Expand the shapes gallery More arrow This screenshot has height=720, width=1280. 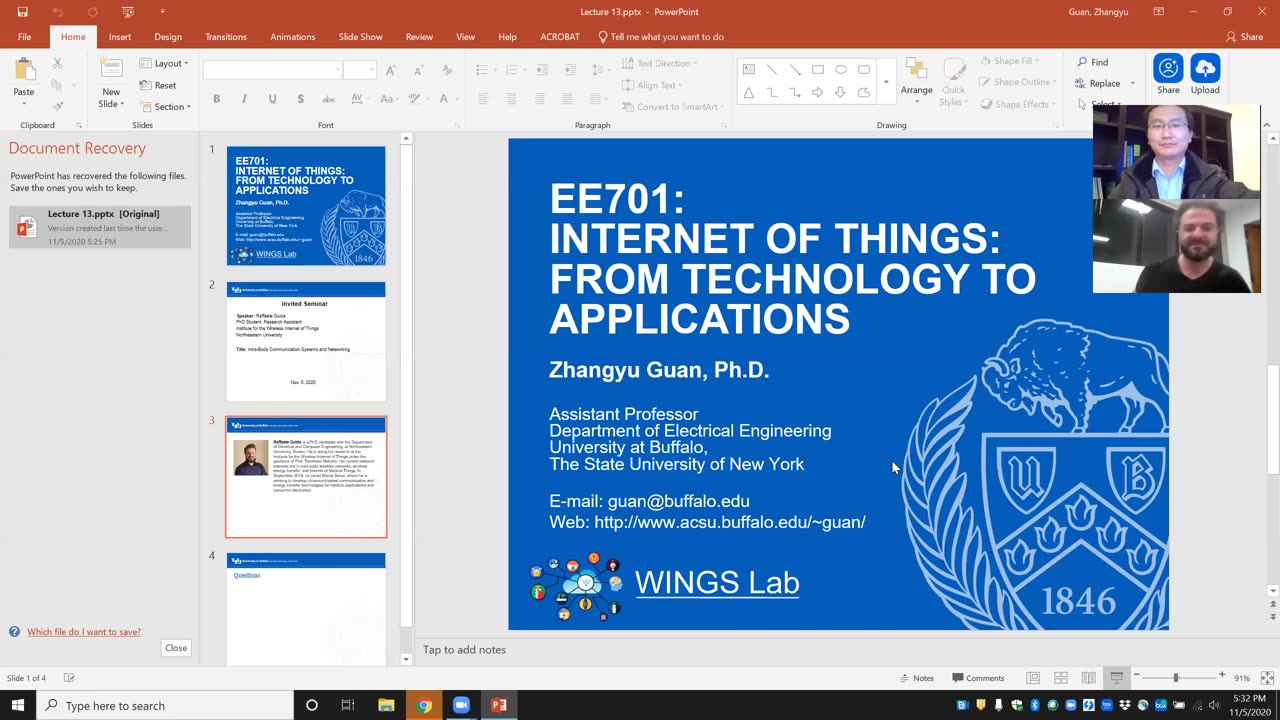(886, 81)
